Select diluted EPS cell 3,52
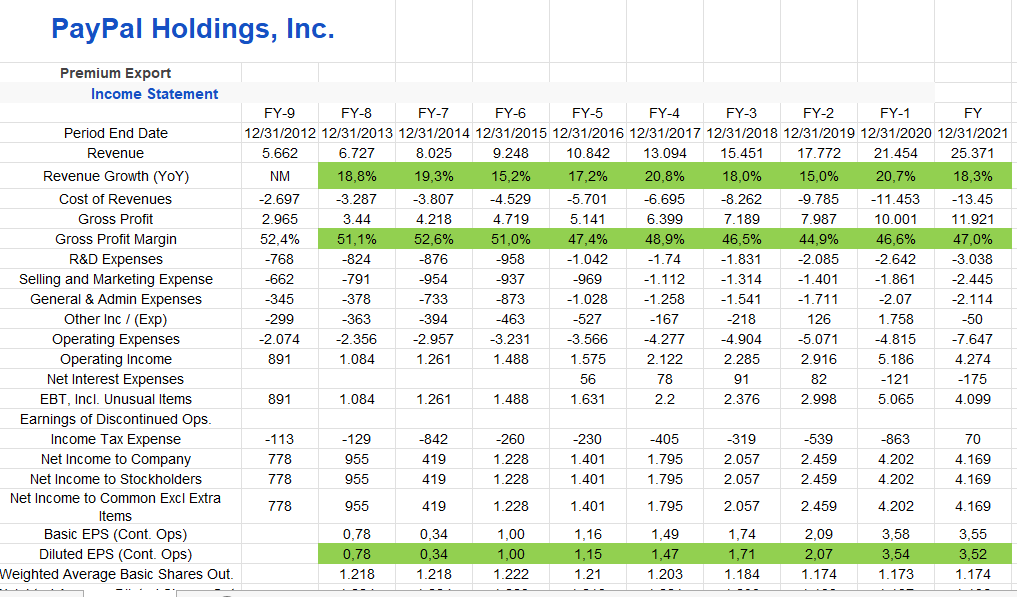Screen dimensions: 1017x597 click(973, 554)
